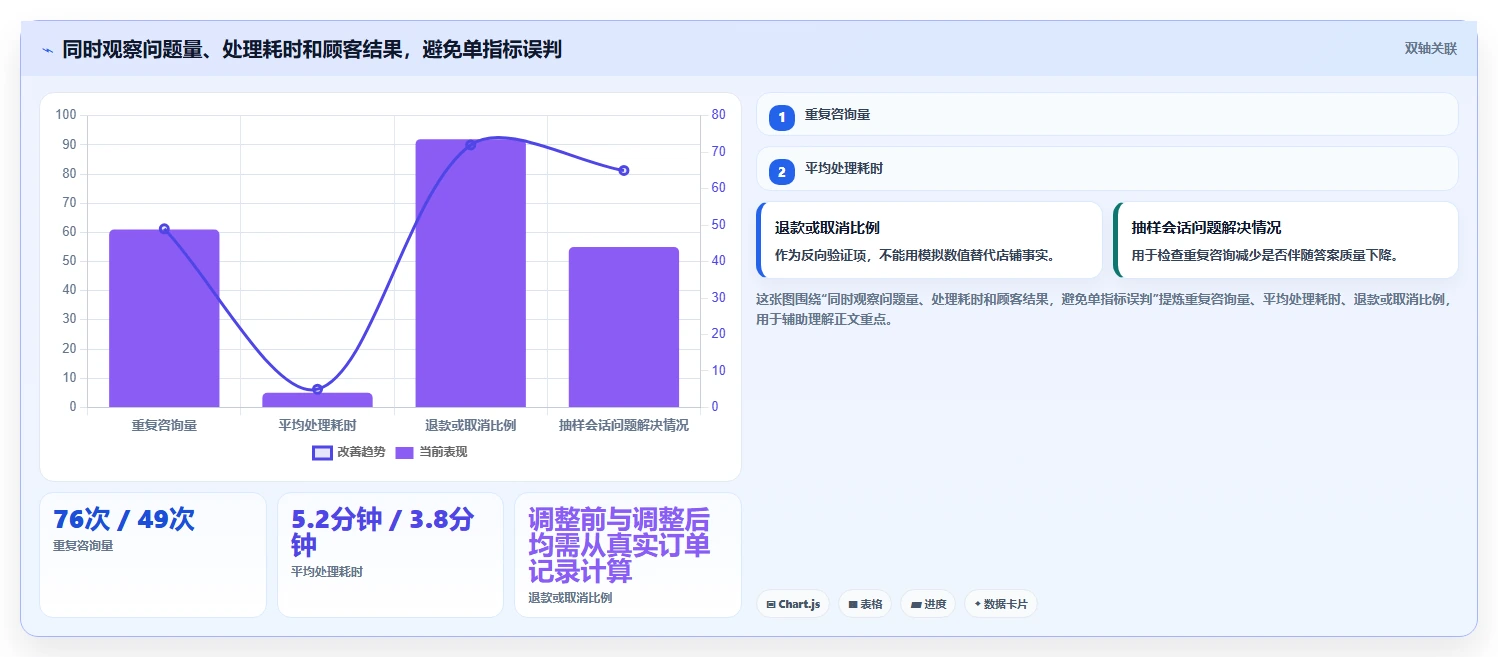
Task: Click the left axis value 100
Action: (66, 115)
